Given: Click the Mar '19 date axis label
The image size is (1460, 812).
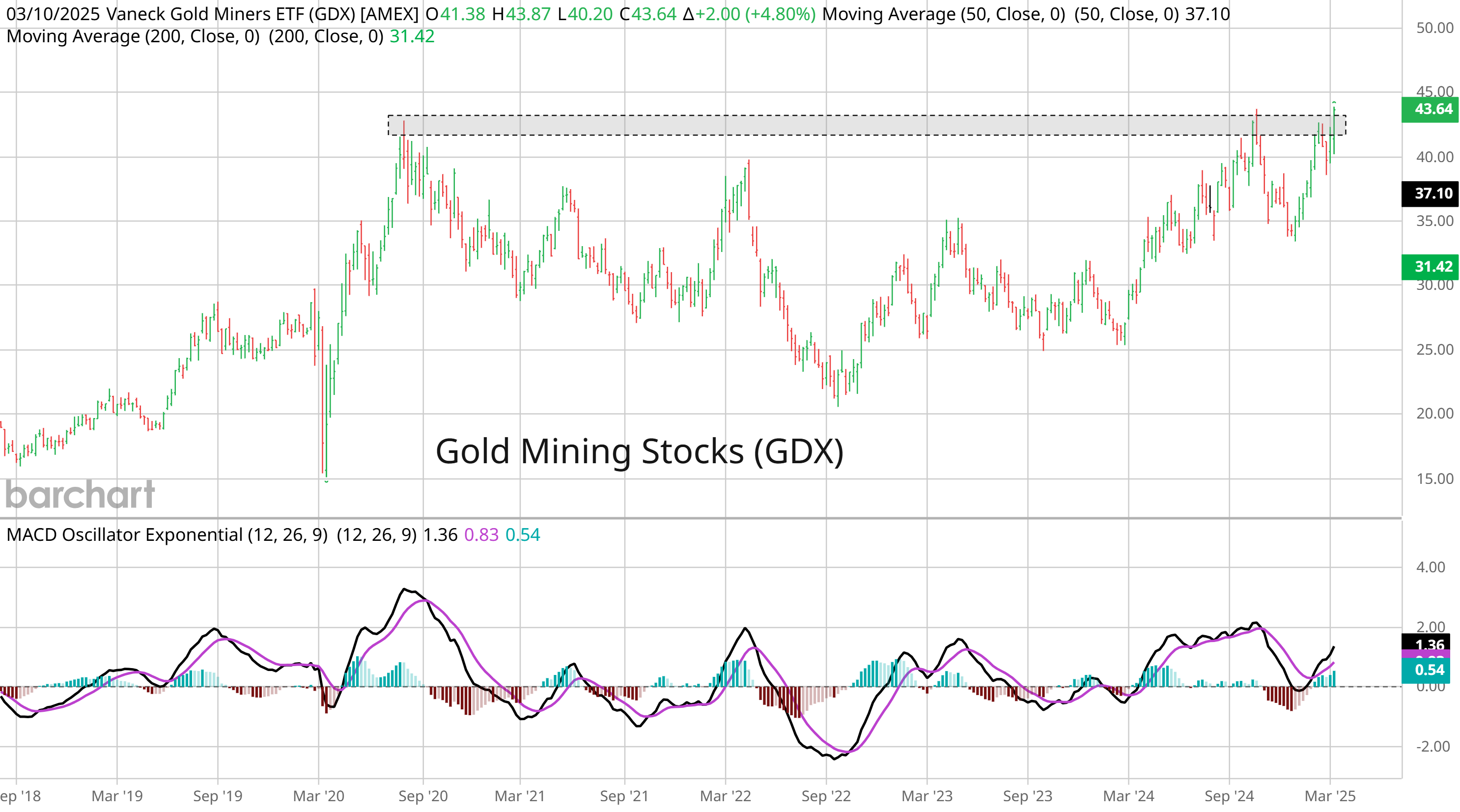Looking at the screenshot, I should coord(117,796).
